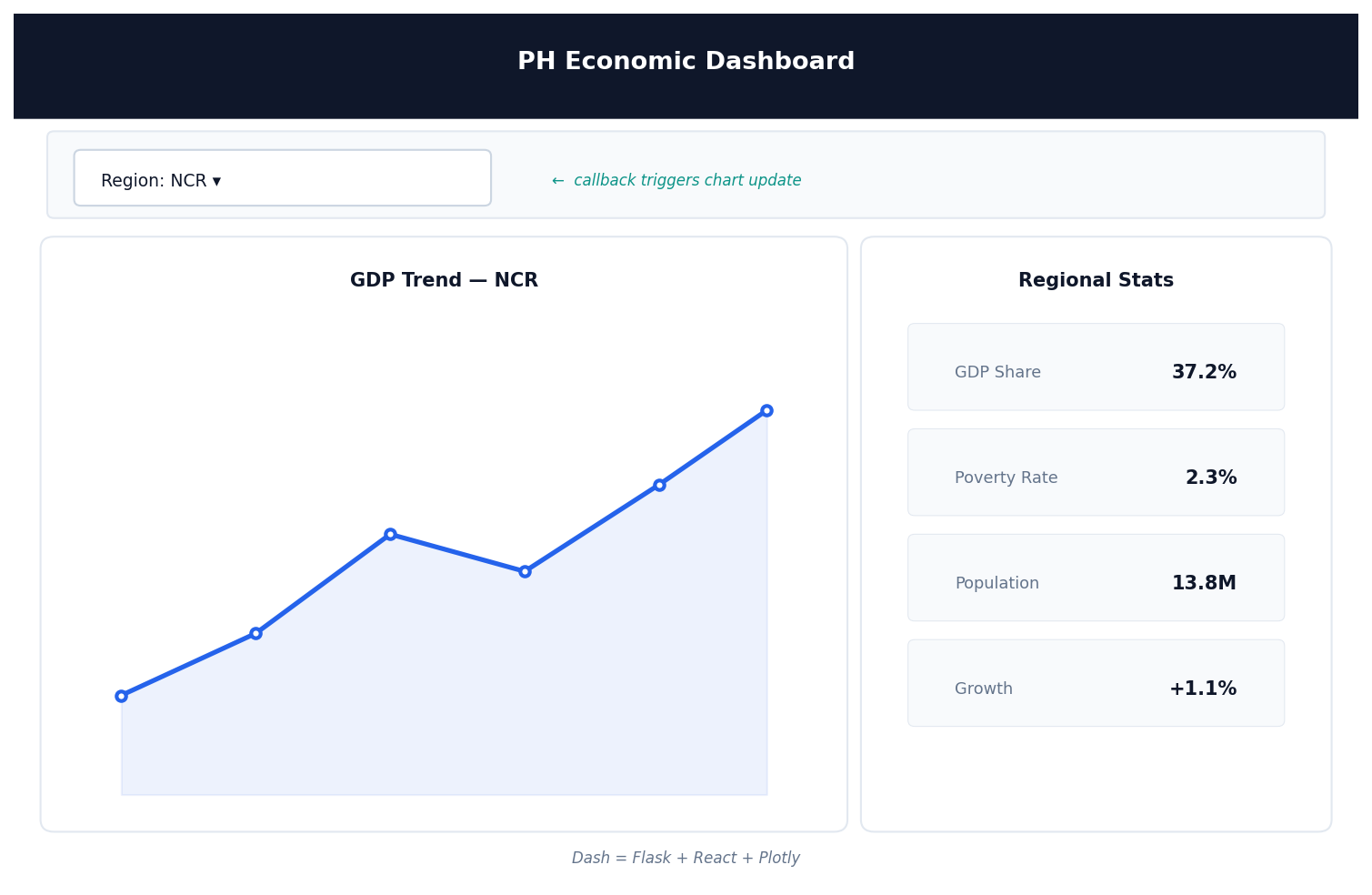This screenshot has height=895, width=1372.
Task: Select the Growth +1.1% stat card
Action: (x=1096, y=683)
